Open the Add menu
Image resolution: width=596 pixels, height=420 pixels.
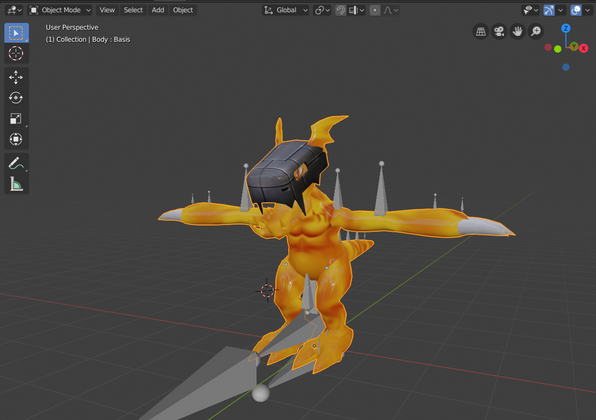[158, 10]
